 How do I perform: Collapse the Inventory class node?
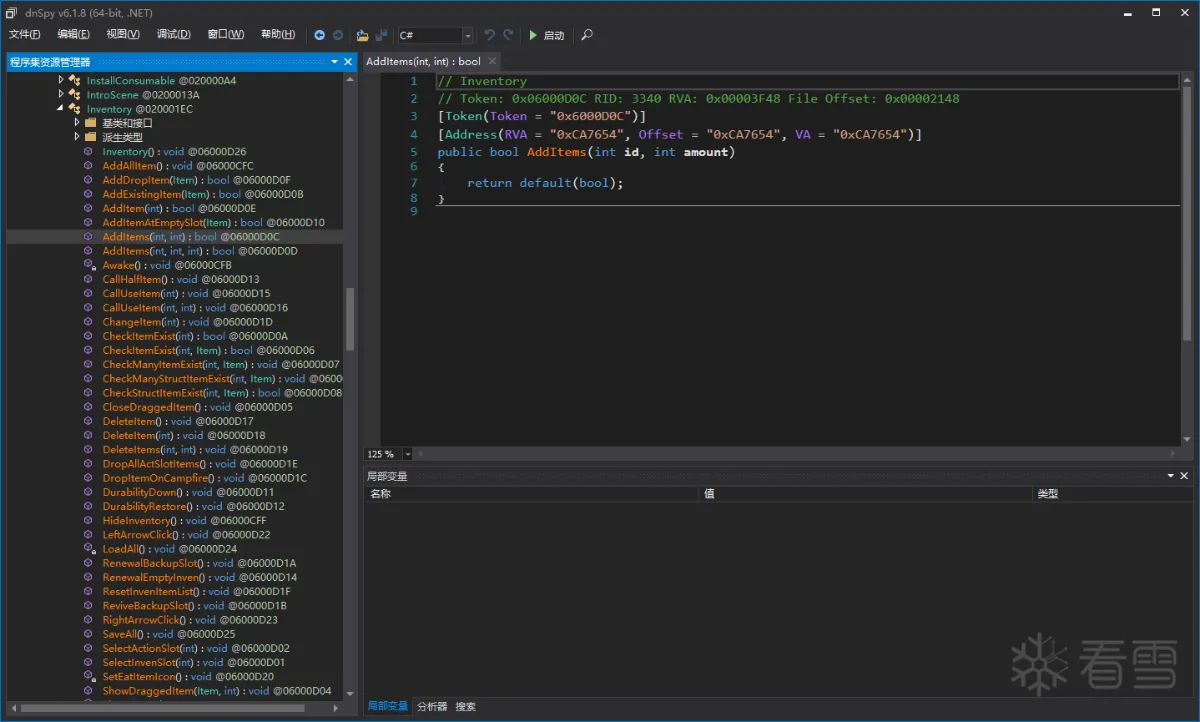pos(61,109)
